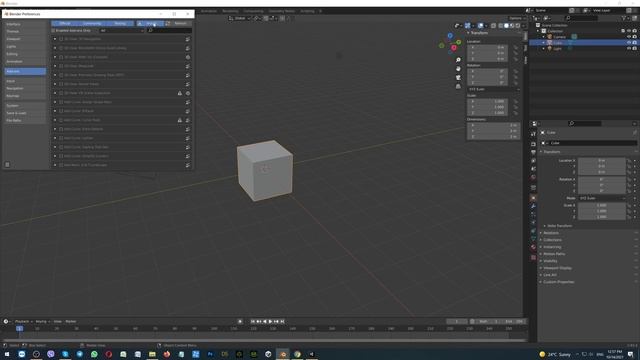Click timeline current frame marker 1
The width and height of the screenshot is (640, 360).
point(19,329)
